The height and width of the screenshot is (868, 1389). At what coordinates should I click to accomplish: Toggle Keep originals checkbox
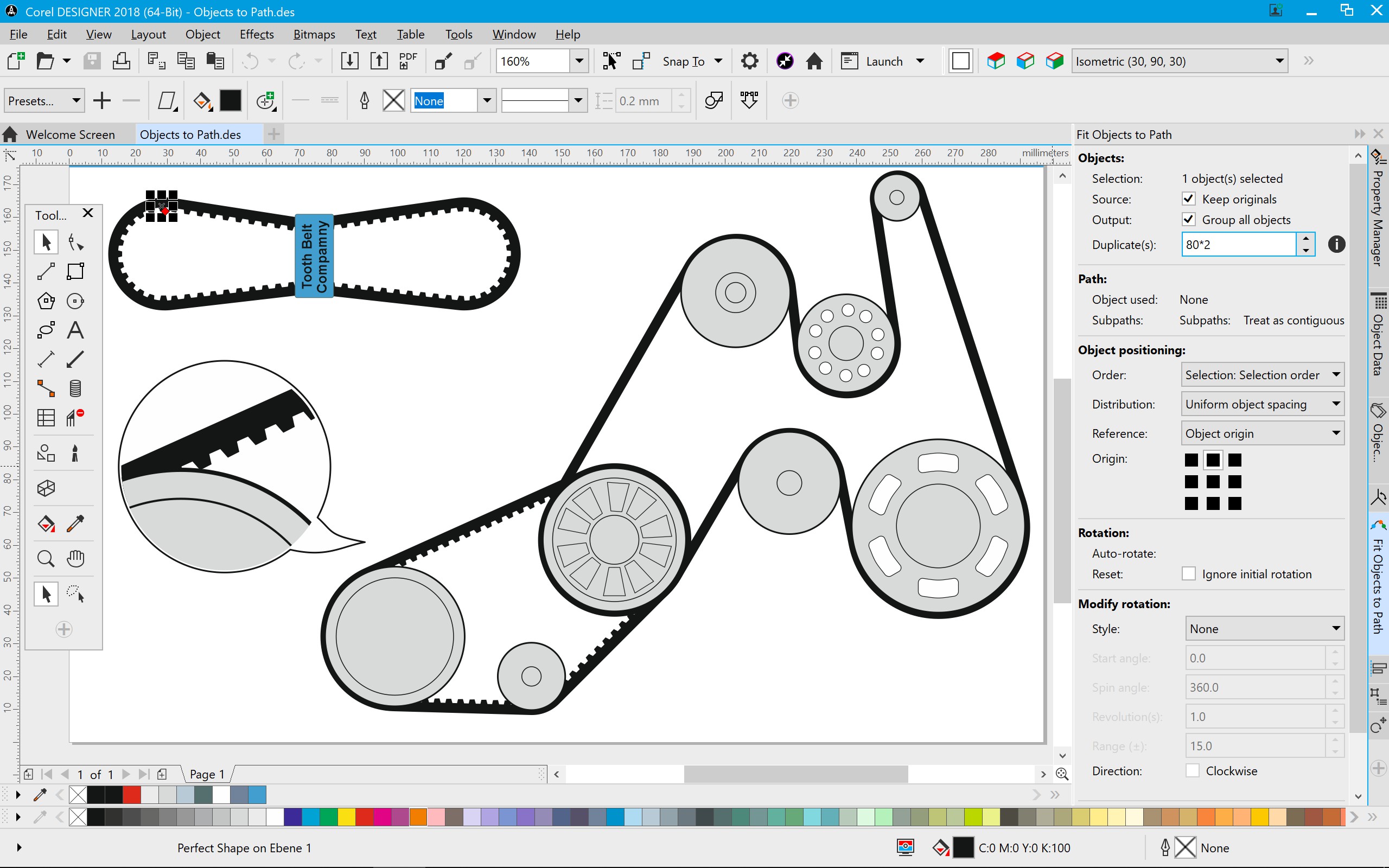click(1189, 198)
